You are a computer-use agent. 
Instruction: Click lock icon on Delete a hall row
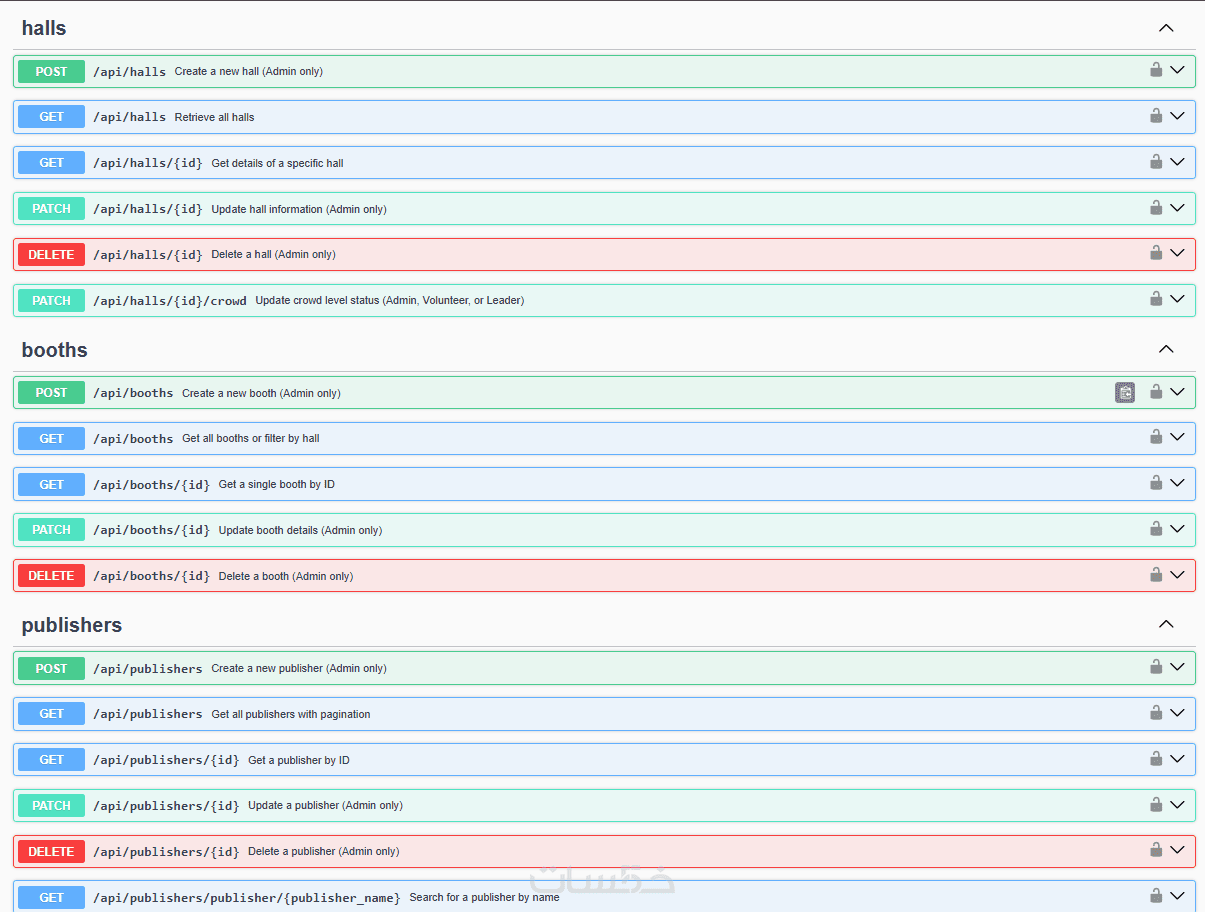pyautogui.click(x=1156, y=253)
